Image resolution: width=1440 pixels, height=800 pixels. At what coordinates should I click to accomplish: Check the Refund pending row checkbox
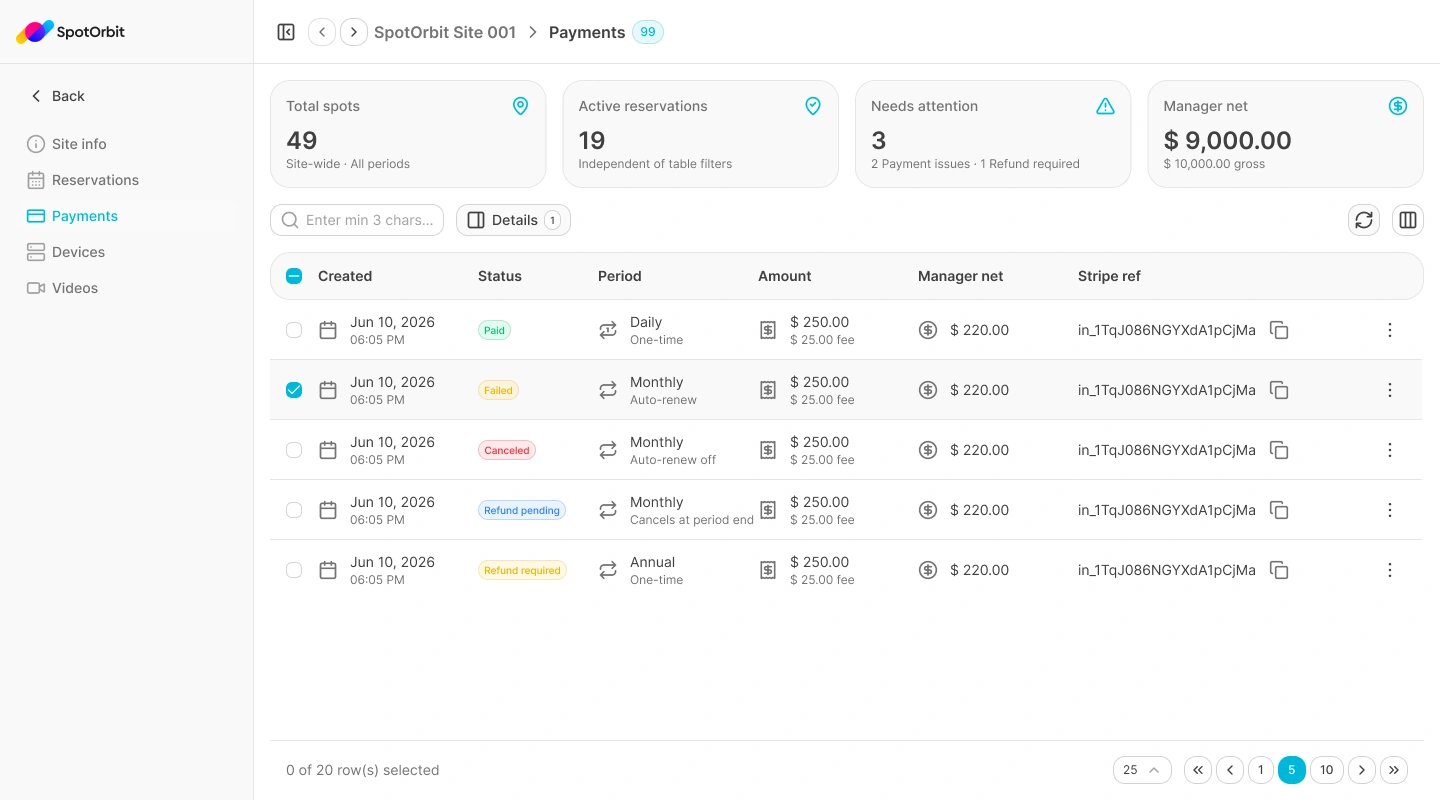click(x=294, y=510)
